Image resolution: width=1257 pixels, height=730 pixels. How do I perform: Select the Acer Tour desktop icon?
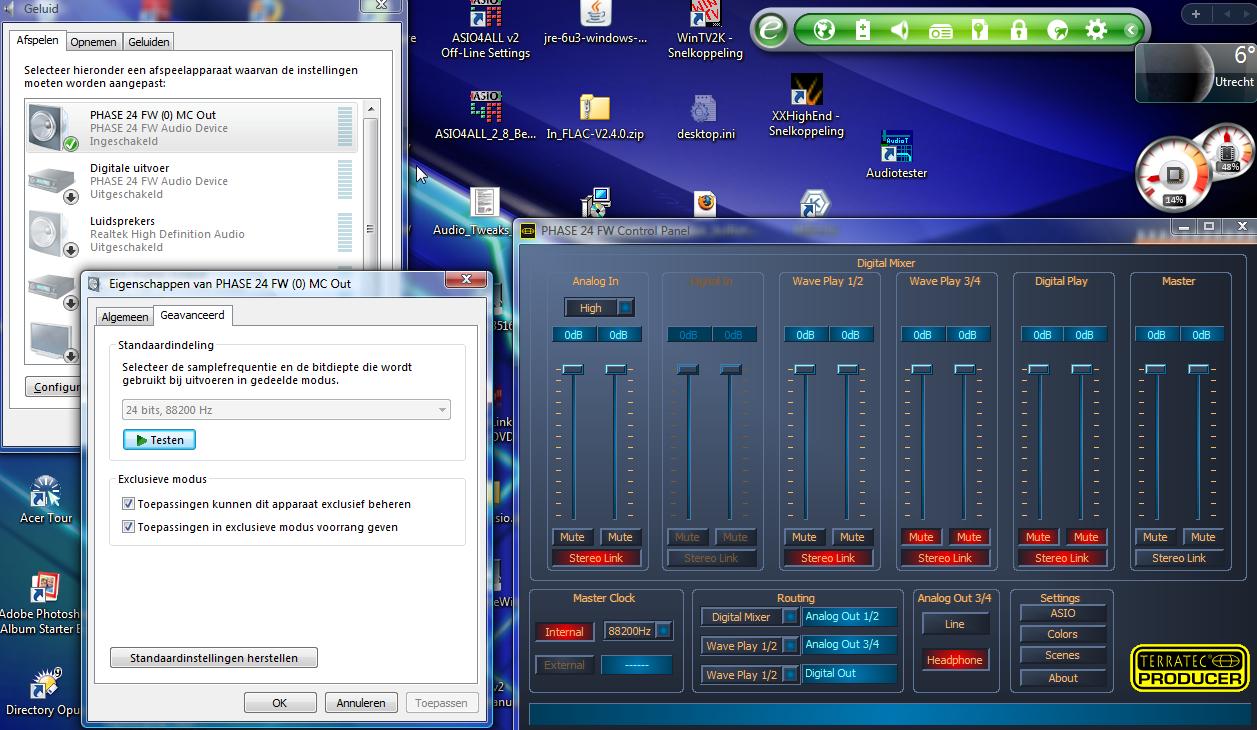click(46, 500)
